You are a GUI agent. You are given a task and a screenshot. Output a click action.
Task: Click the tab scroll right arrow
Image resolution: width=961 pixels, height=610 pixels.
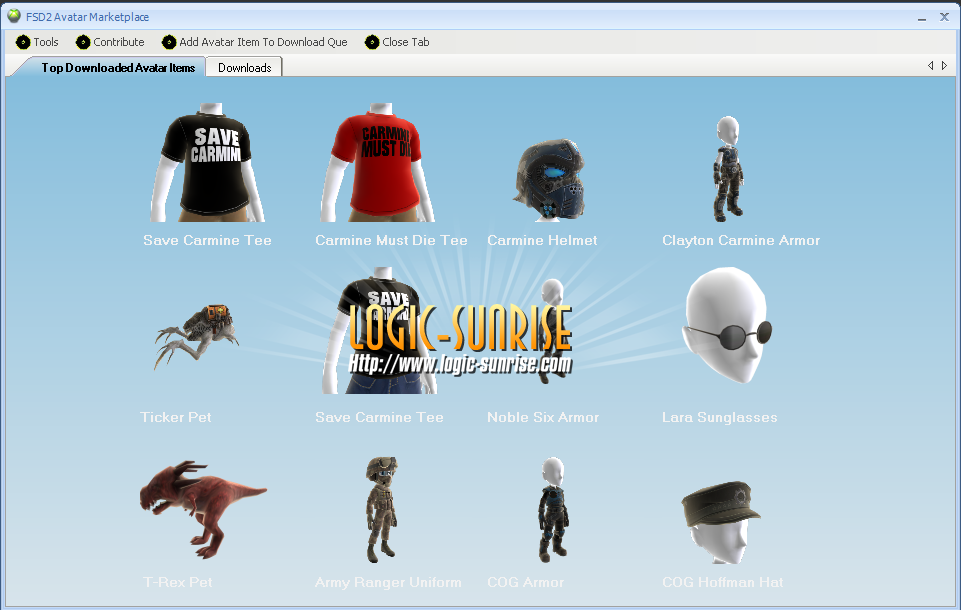click(x=944, y=65)
